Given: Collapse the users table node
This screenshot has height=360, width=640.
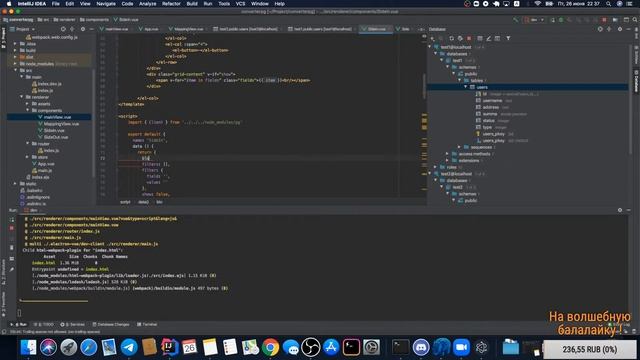Looking at the screenshot, I should [x=465, y=87].
